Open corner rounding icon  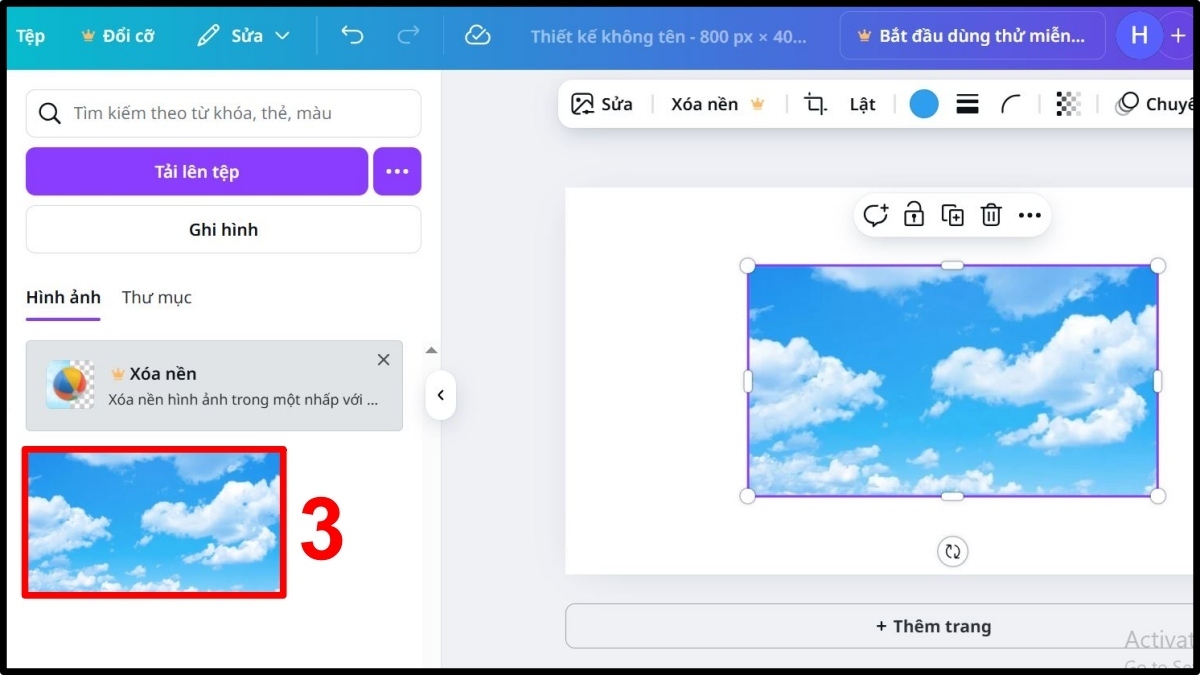point(1011,104)
